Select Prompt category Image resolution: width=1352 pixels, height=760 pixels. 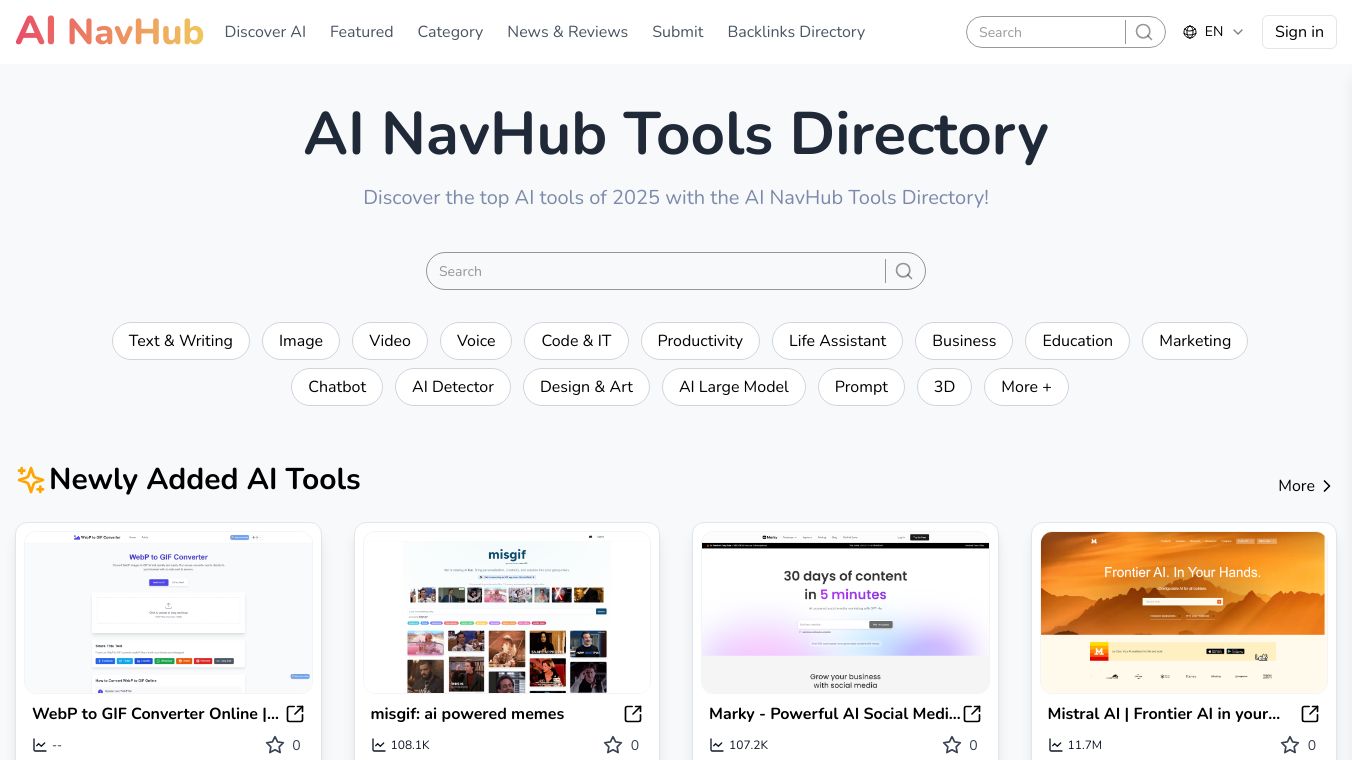(861, 387)
